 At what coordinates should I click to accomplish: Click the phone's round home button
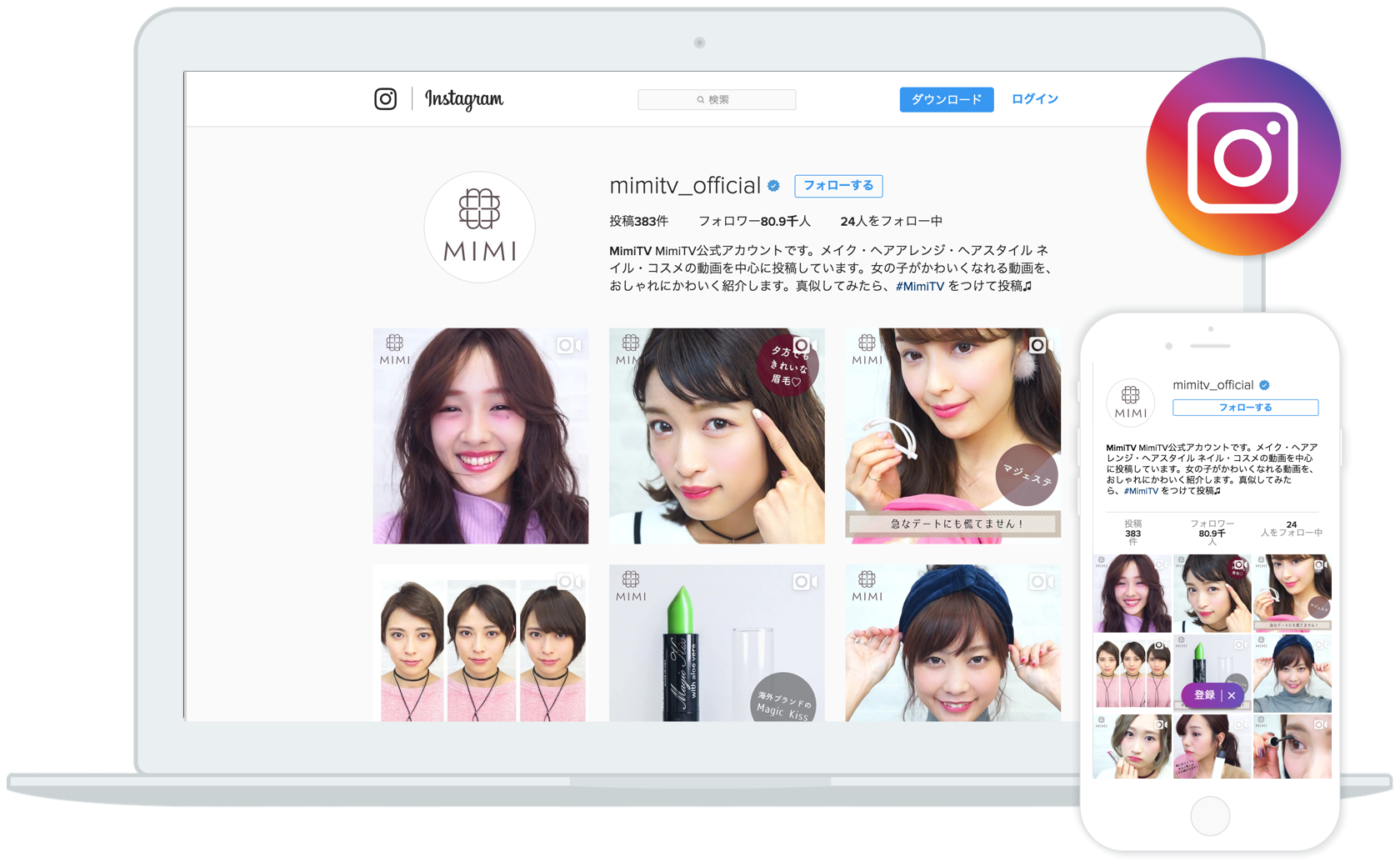pos(1210,815)
